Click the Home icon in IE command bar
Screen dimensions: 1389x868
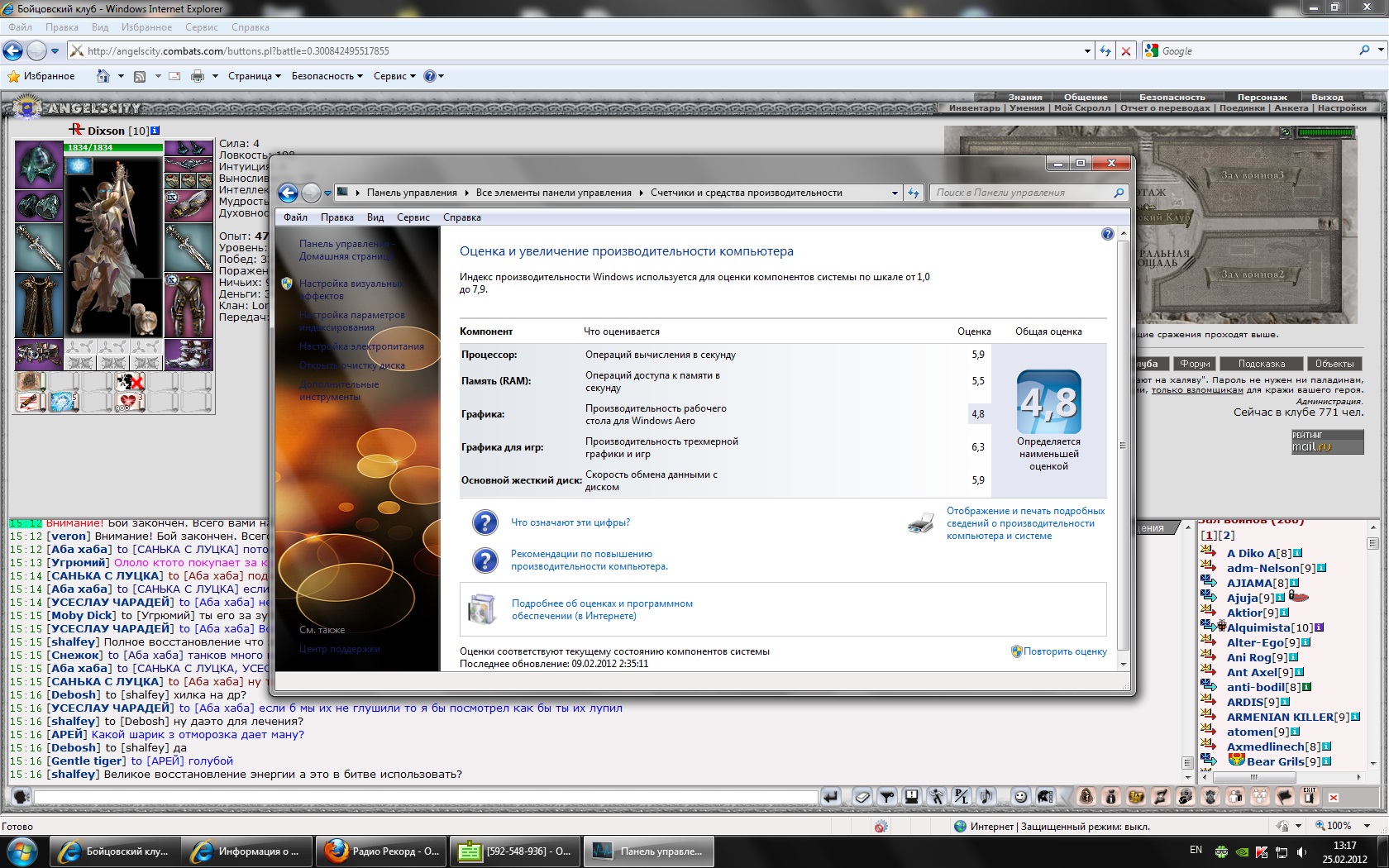point(103,76)
